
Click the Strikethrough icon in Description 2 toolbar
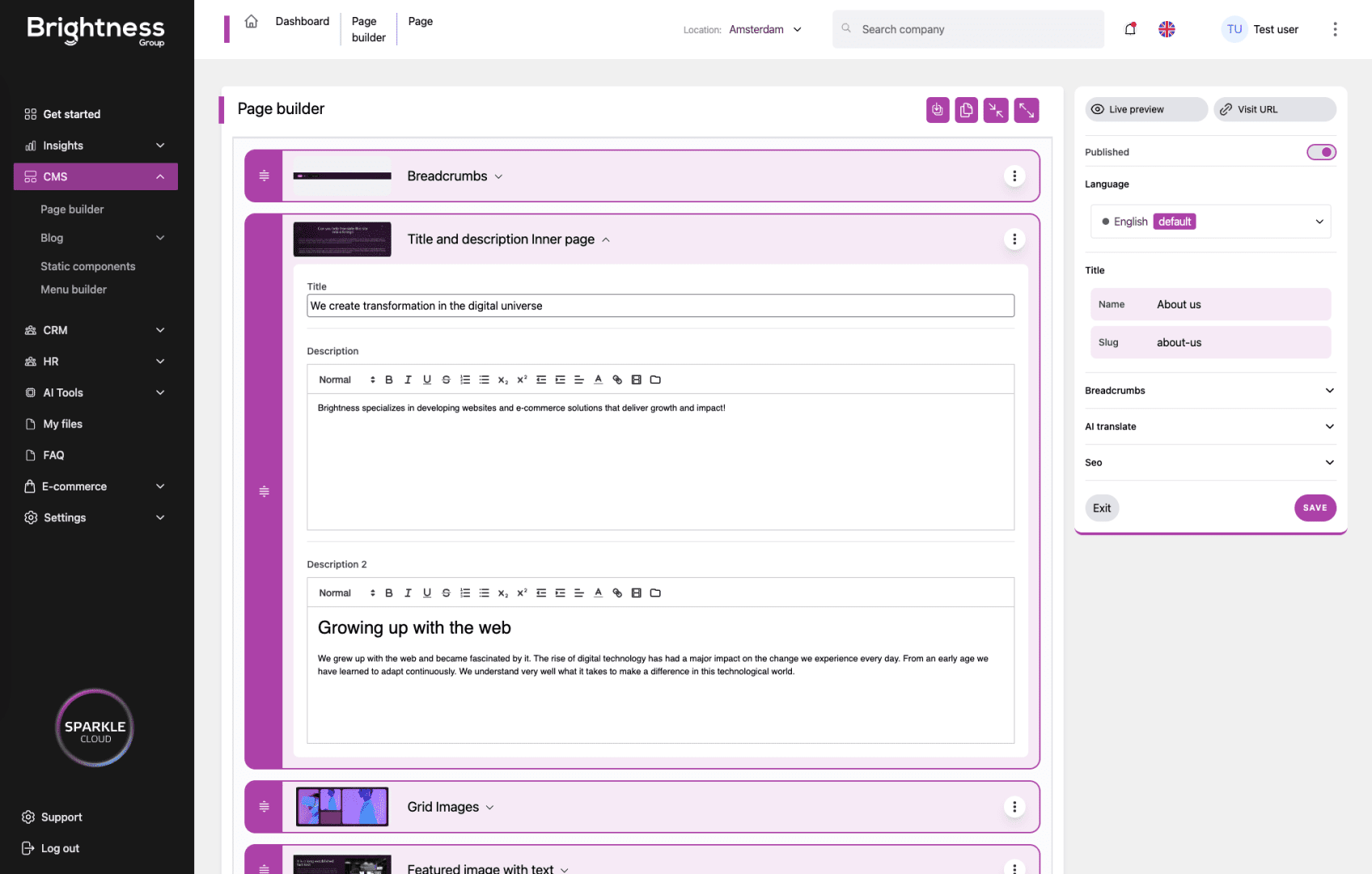(x=446, y=592)
